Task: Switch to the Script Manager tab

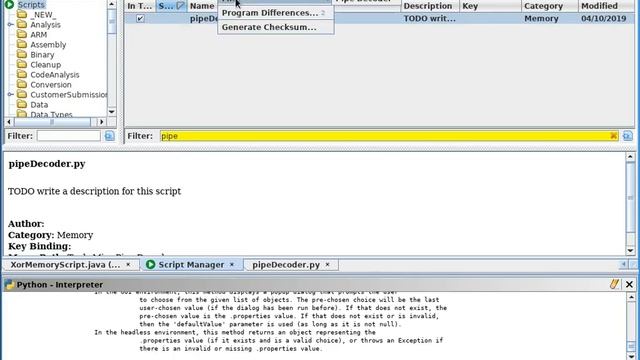Action: click(x=191, y=264)
